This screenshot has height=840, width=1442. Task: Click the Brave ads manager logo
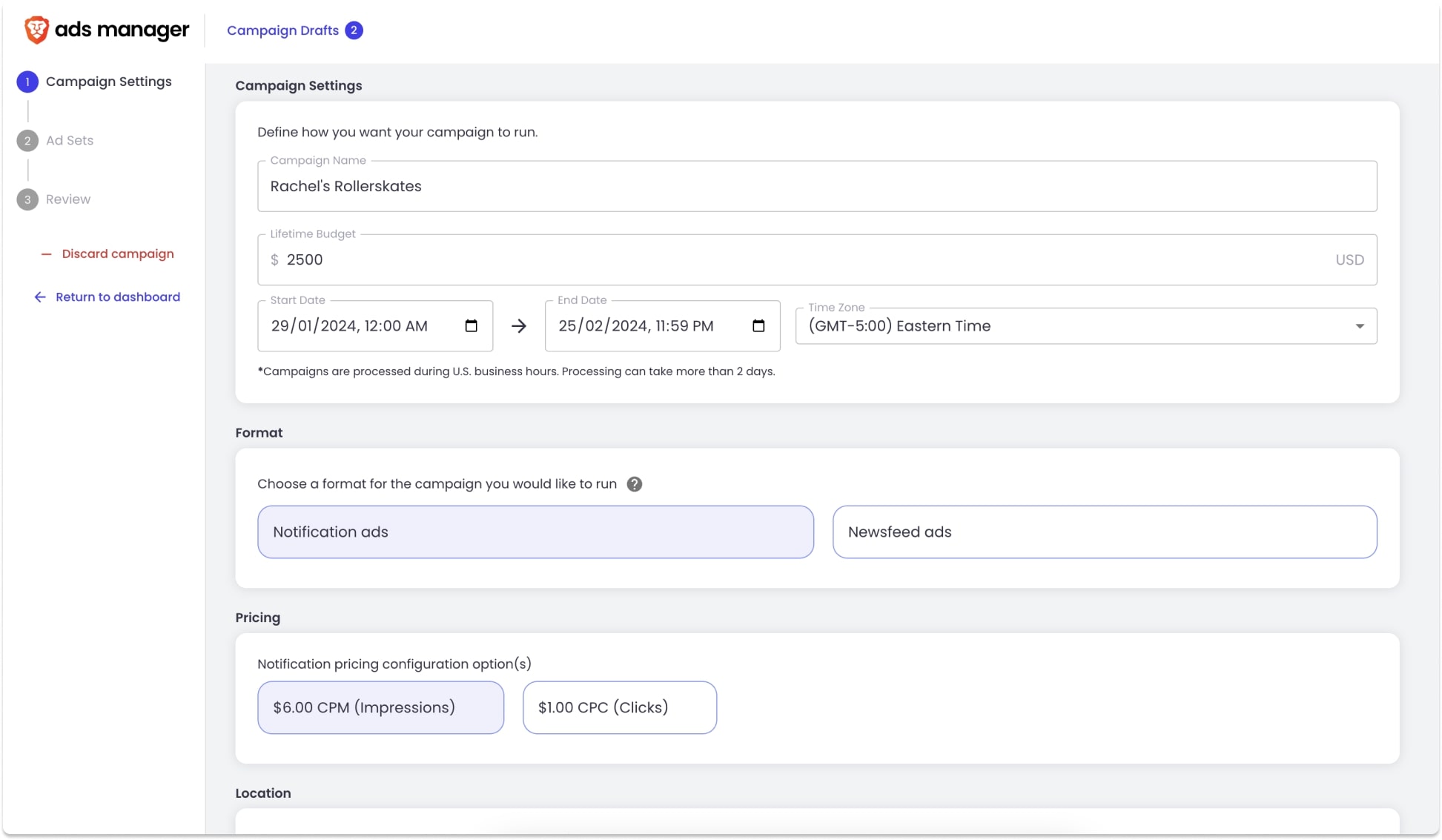(107, 30)
